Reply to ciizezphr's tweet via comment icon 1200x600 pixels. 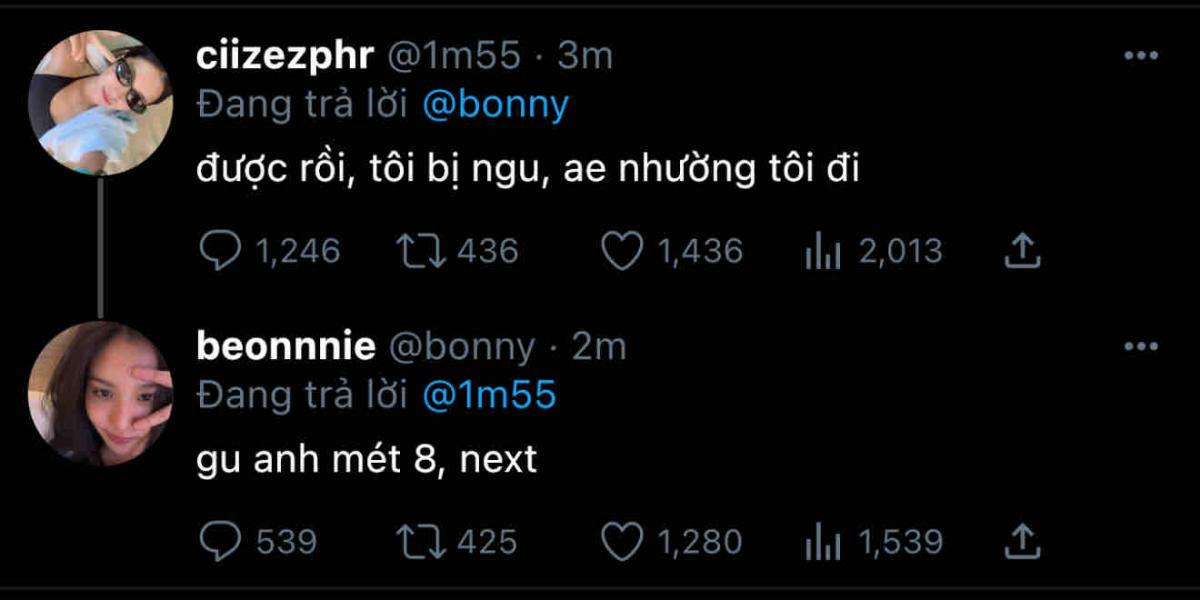tap(219, 251)
